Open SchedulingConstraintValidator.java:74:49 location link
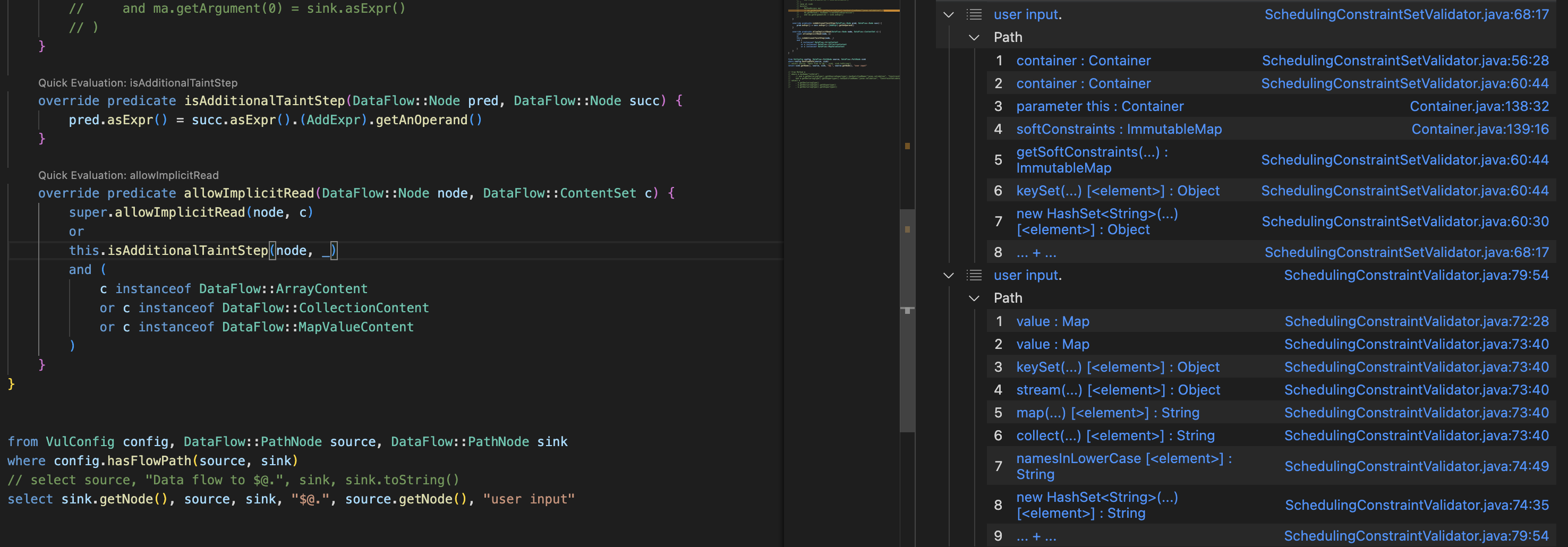This screenshot has height=547, width=1568. point(1417,467)
